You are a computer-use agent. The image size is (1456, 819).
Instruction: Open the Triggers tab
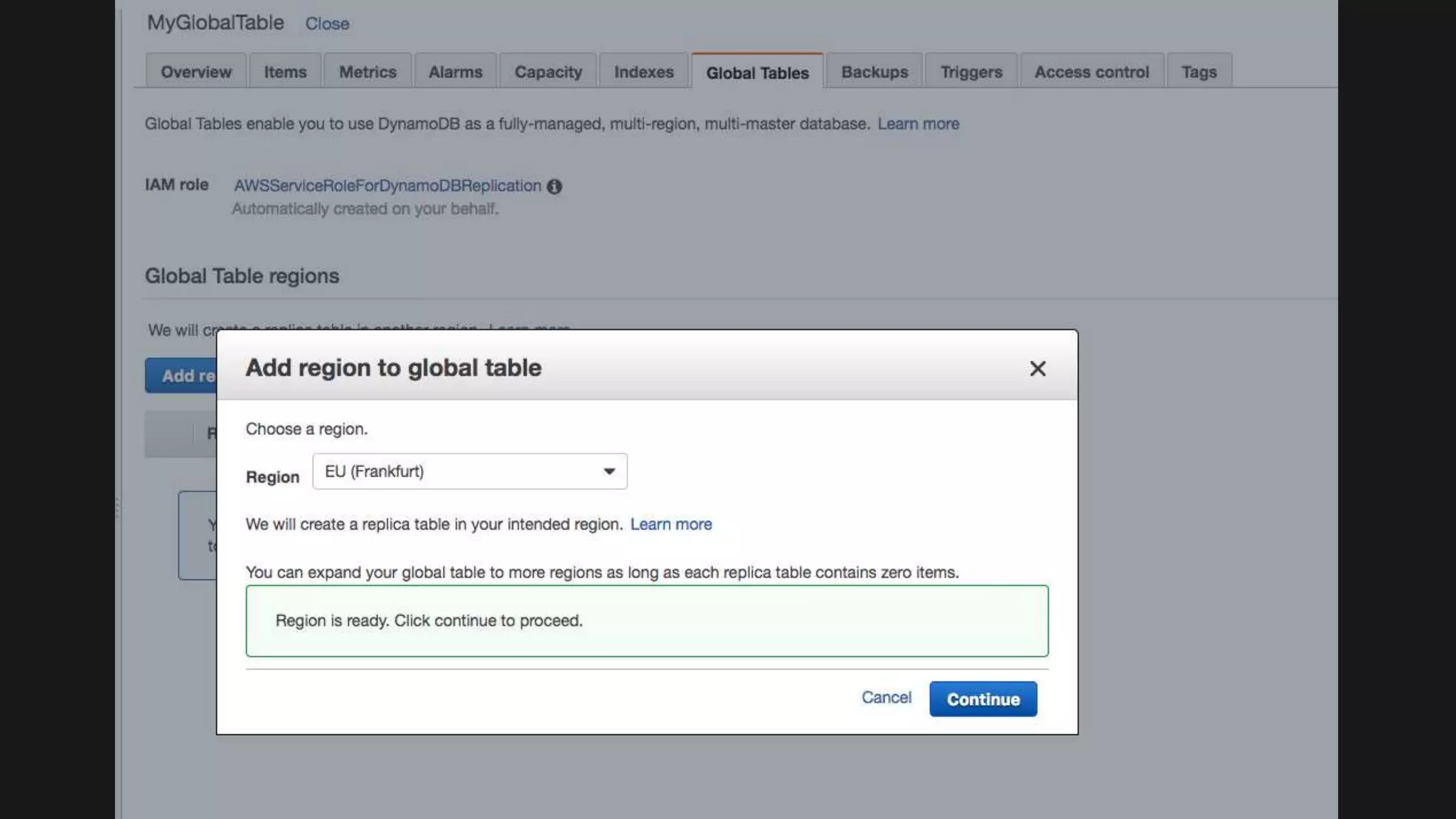(x=971, y=72)
